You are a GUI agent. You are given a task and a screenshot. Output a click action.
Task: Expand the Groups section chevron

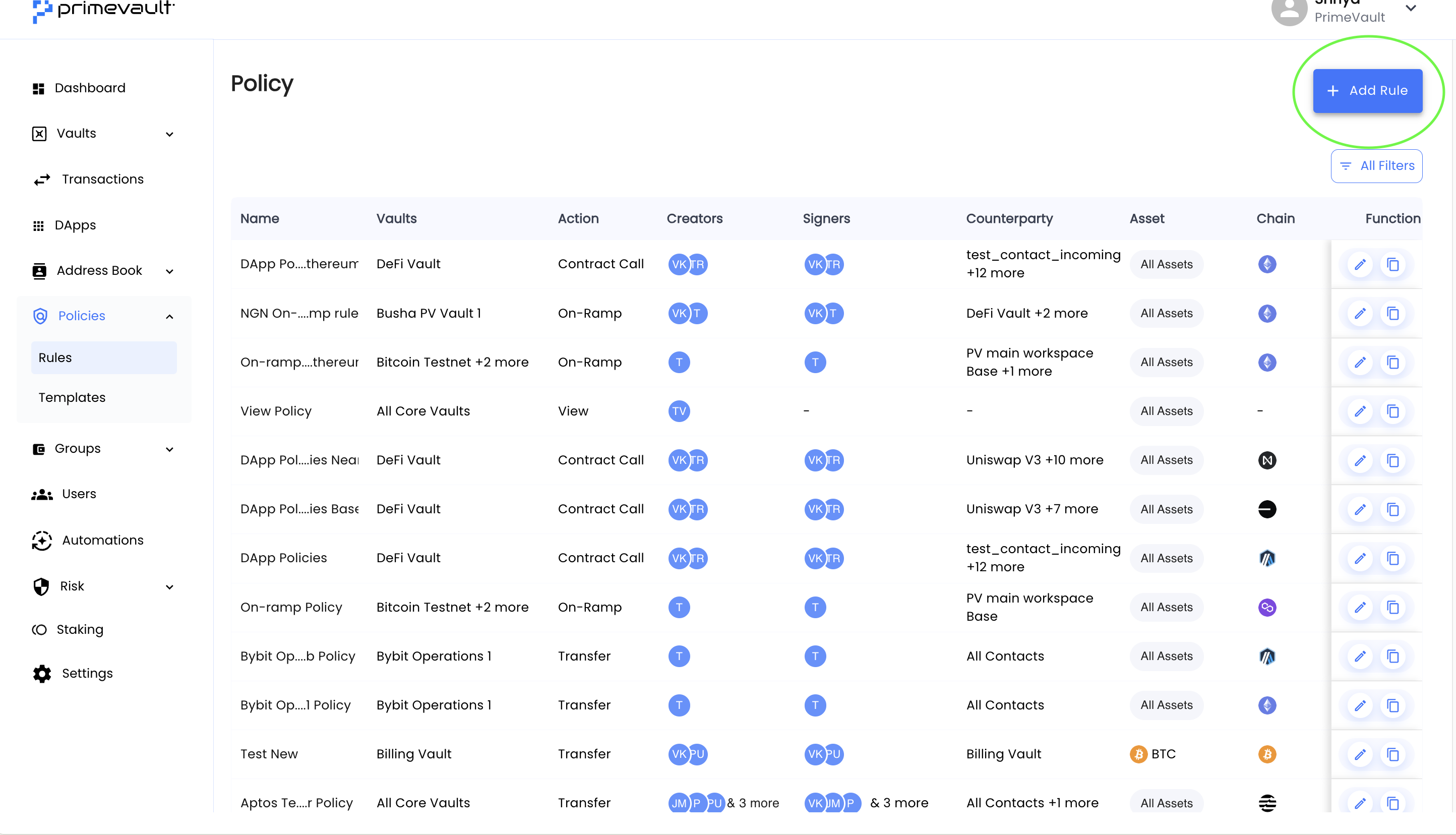169,449
